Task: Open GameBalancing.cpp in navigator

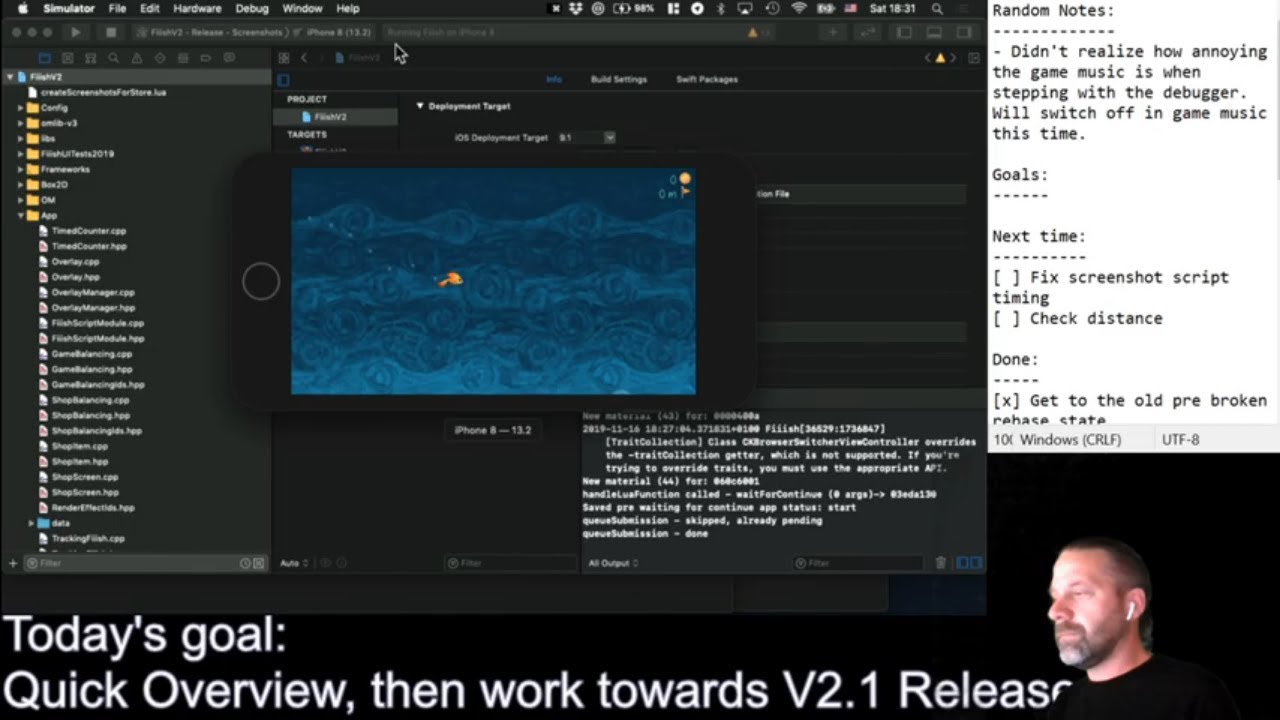Action: pyautogui.click(x=92, y=354)
